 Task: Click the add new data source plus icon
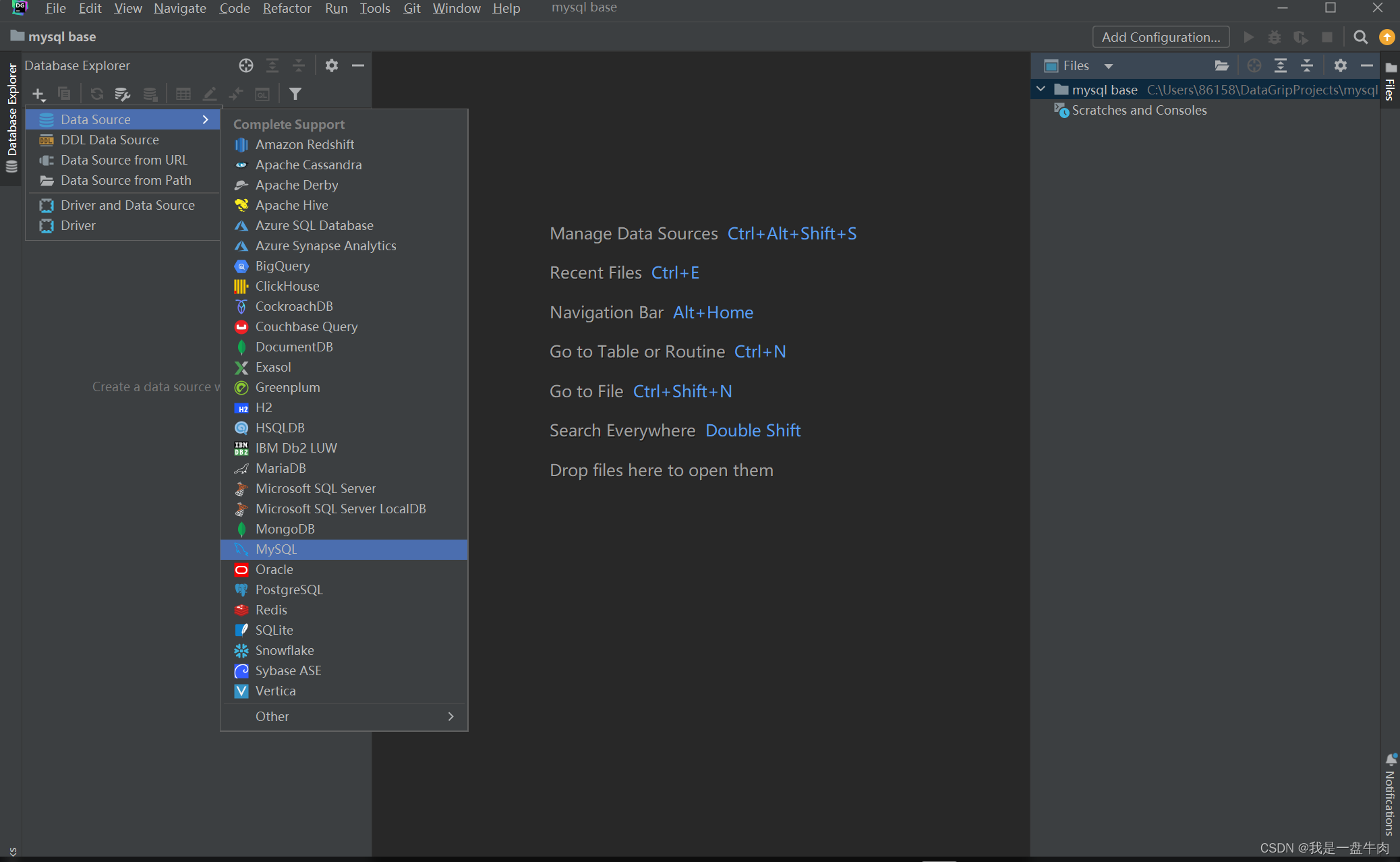coord(38,94)
